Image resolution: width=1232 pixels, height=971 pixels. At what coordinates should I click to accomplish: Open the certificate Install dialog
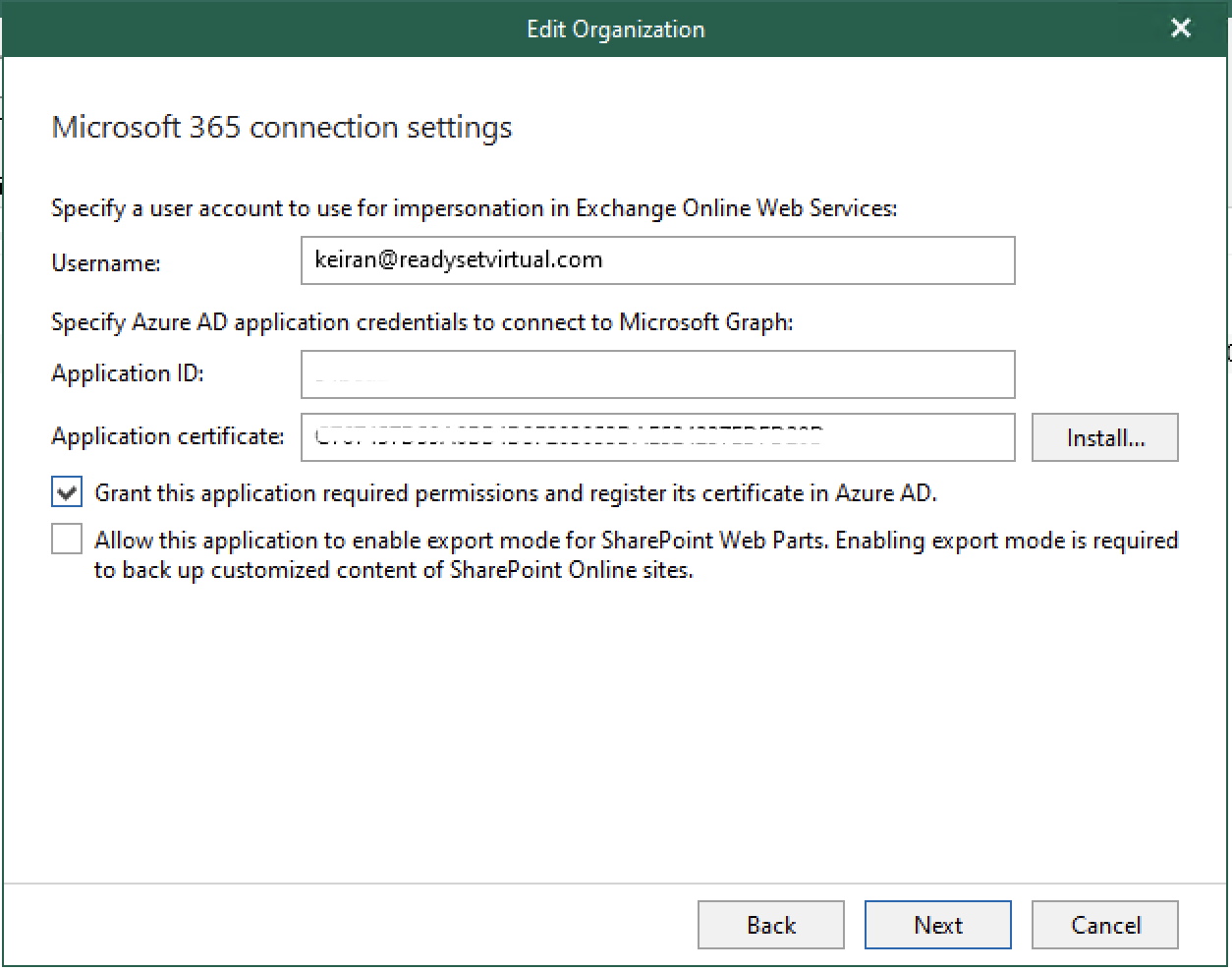tap(1105, 437)
